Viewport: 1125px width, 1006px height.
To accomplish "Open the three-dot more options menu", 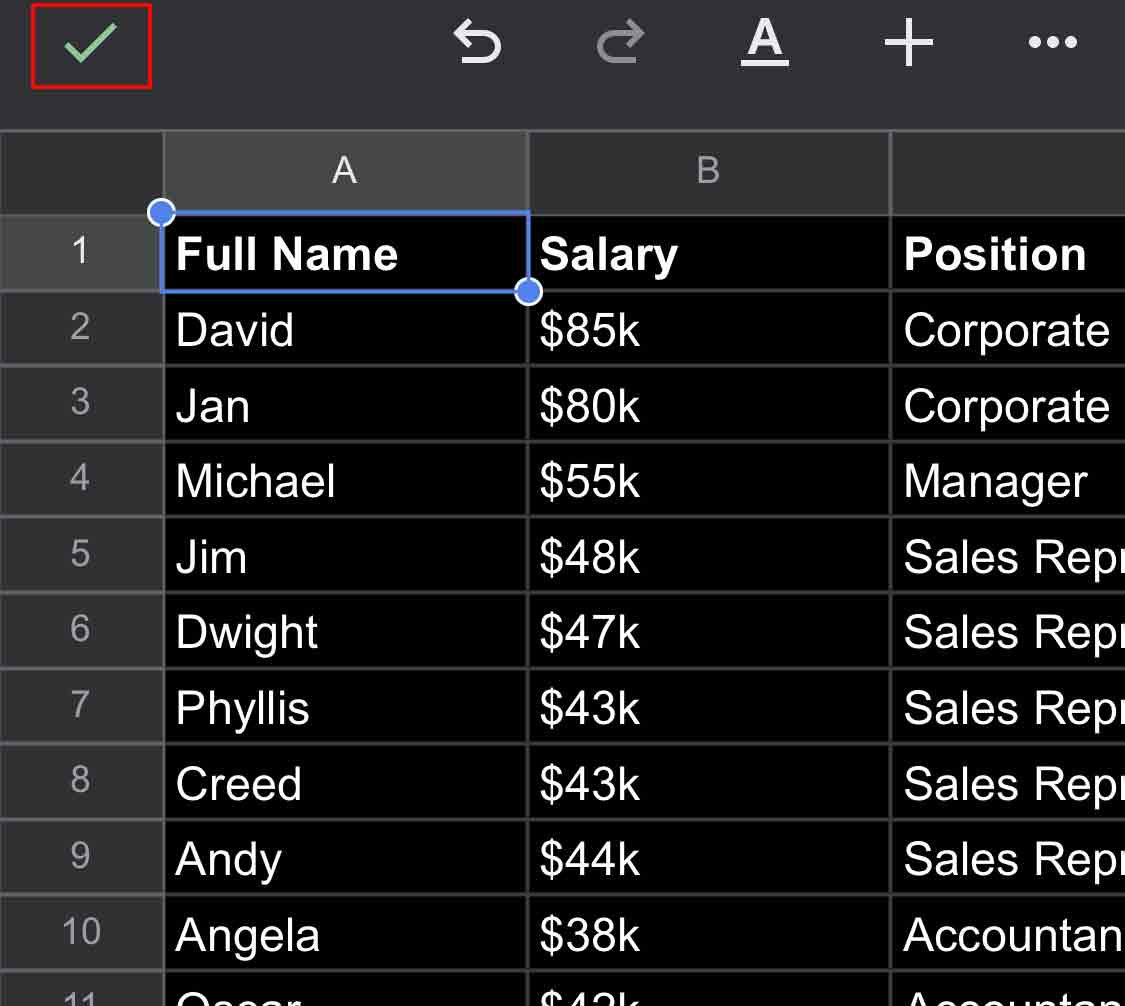I will [x=1052, y=43].
